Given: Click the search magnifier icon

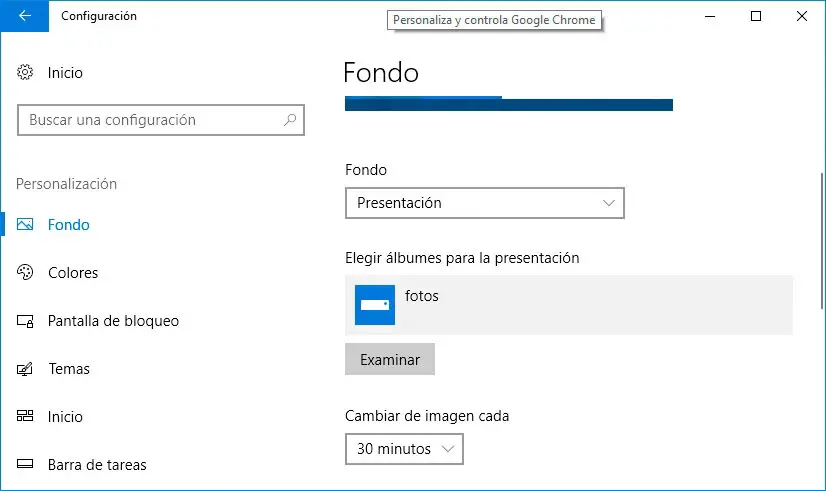Looking at the screenshot, I should (x=290, y=120).
